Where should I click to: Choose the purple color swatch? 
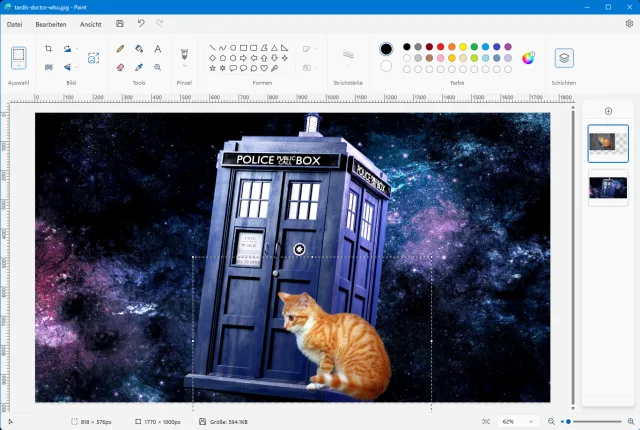(x=508, y=47)
